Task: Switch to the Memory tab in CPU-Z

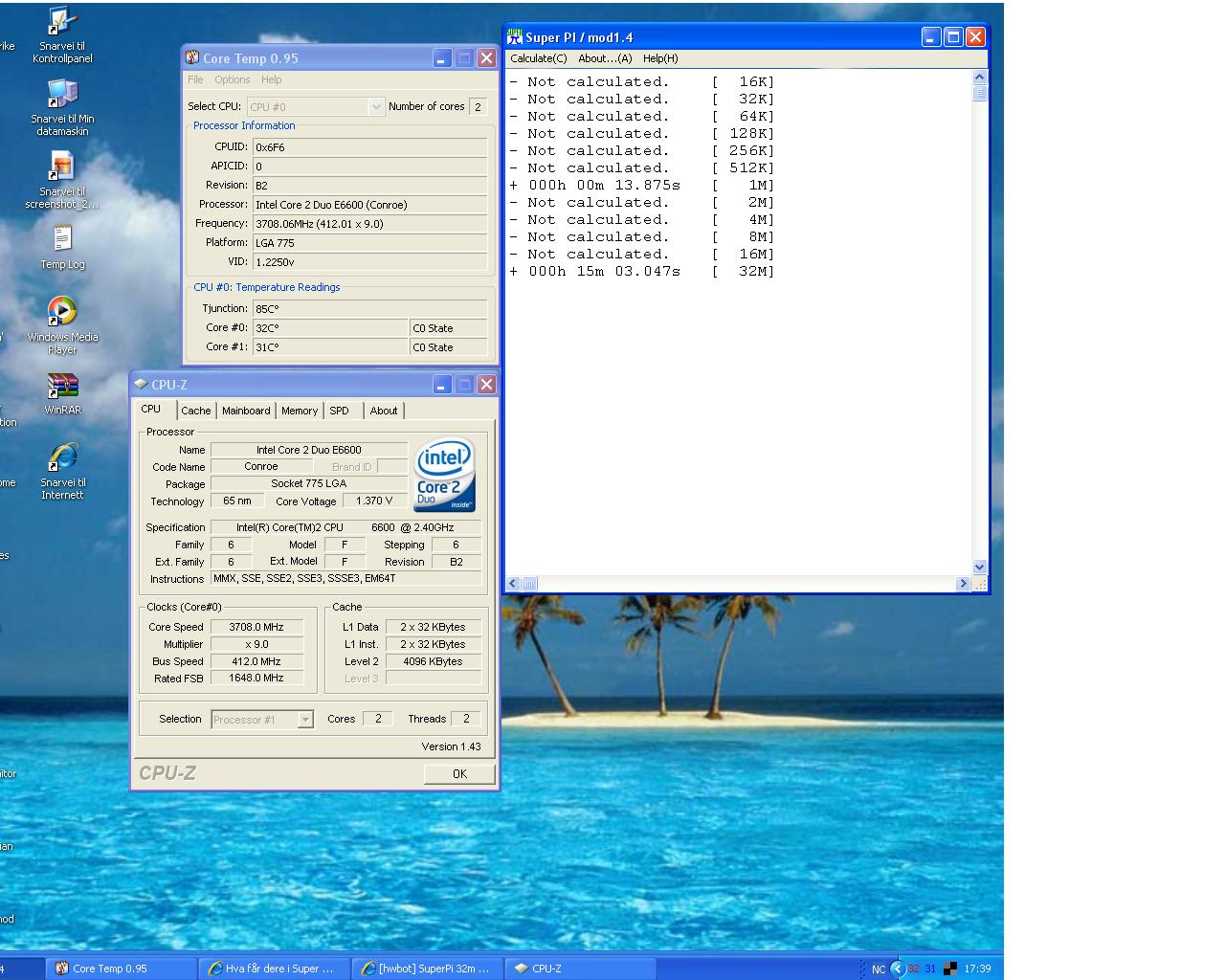Action: 300,411
